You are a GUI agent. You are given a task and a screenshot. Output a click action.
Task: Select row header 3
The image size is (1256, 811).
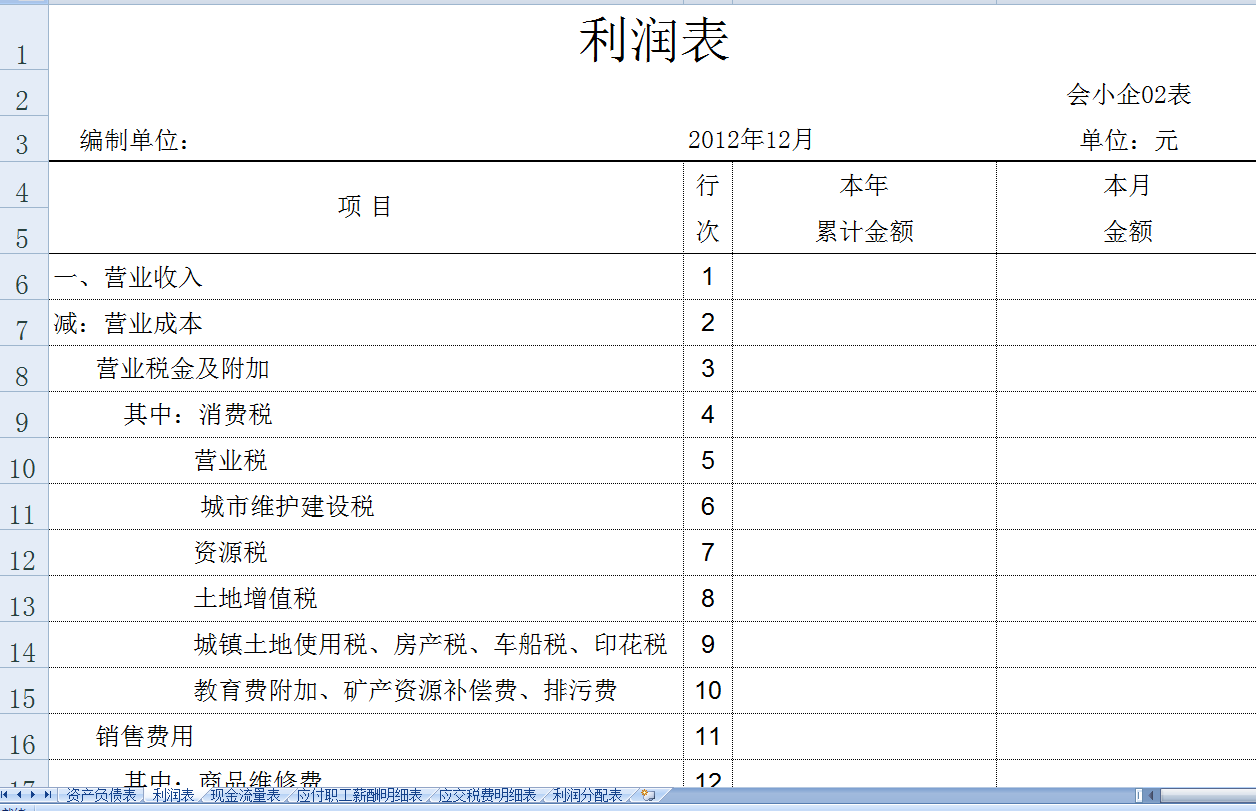[x=24, y=139]
